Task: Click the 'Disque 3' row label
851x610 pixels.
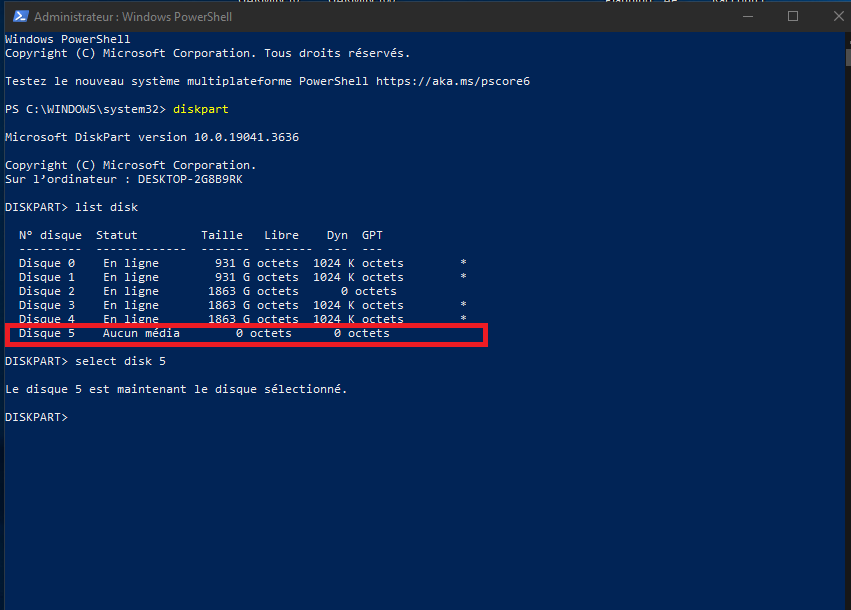Action: (47, 306)
